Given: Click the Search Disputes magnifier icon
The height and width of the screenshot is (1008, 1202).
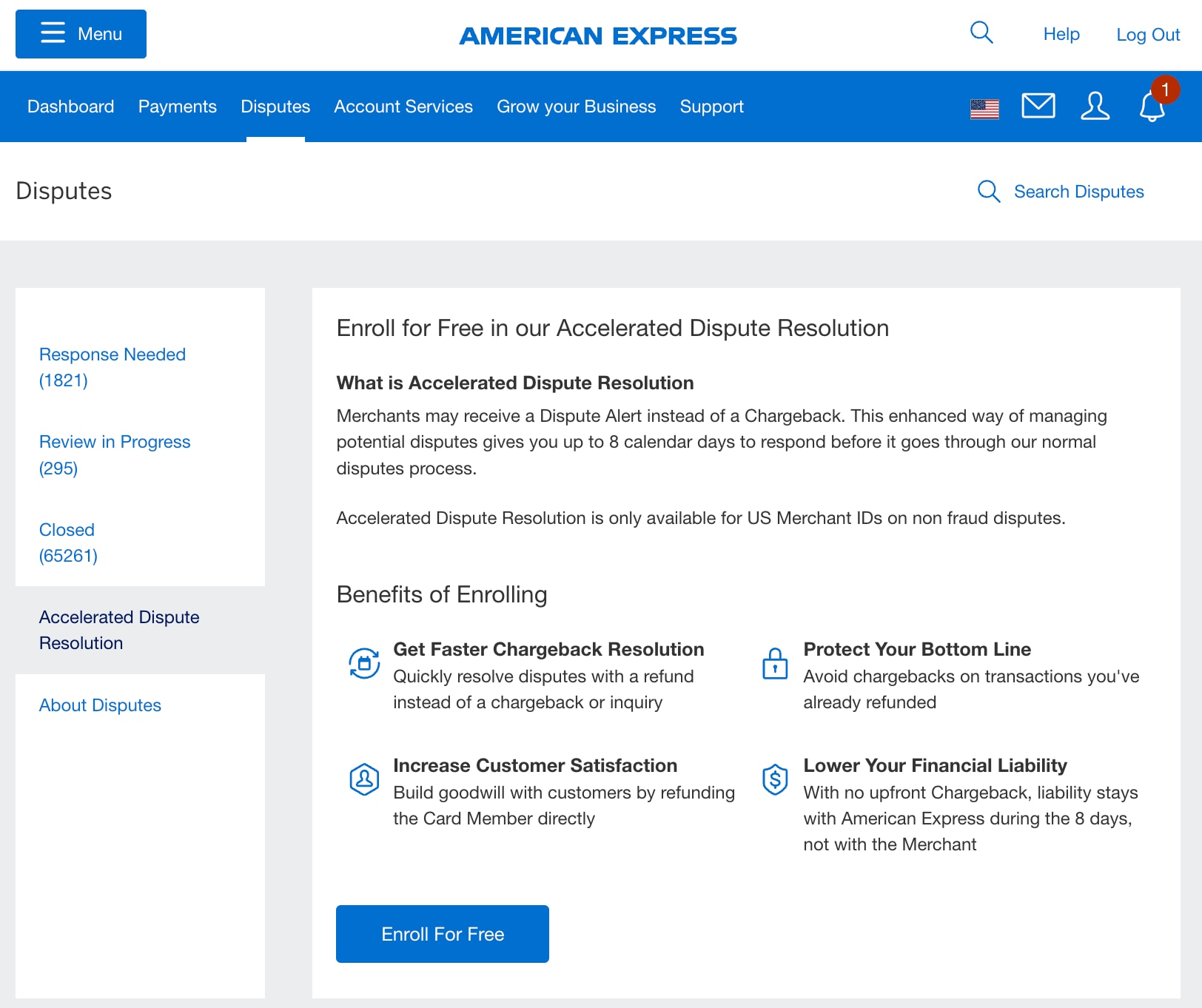Looking at the screenshot, I should [x=989, y=192].
